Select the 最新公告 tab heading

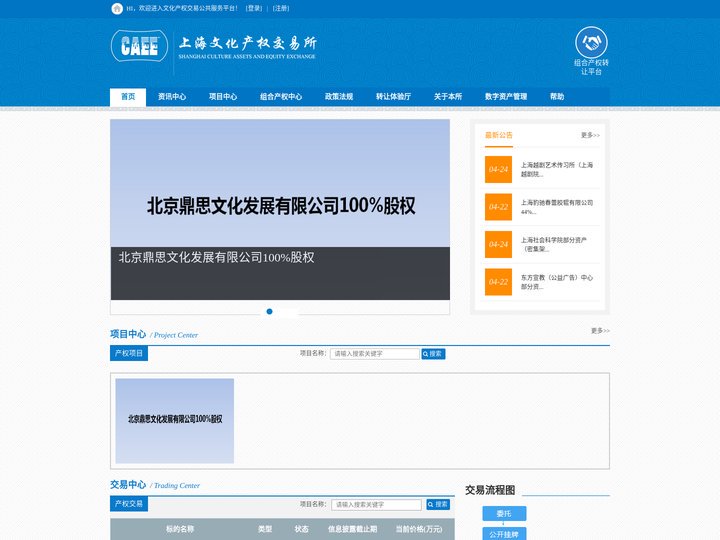pyautogui.click(x=499, y=135)
